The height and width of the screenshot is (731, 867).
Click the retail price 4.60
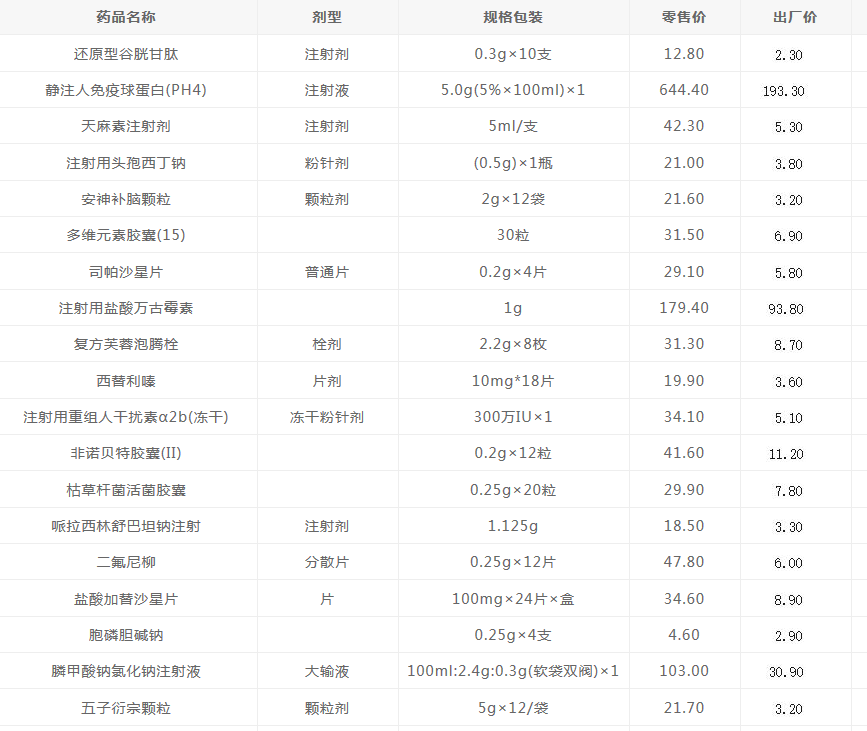[x=684, y=635]
